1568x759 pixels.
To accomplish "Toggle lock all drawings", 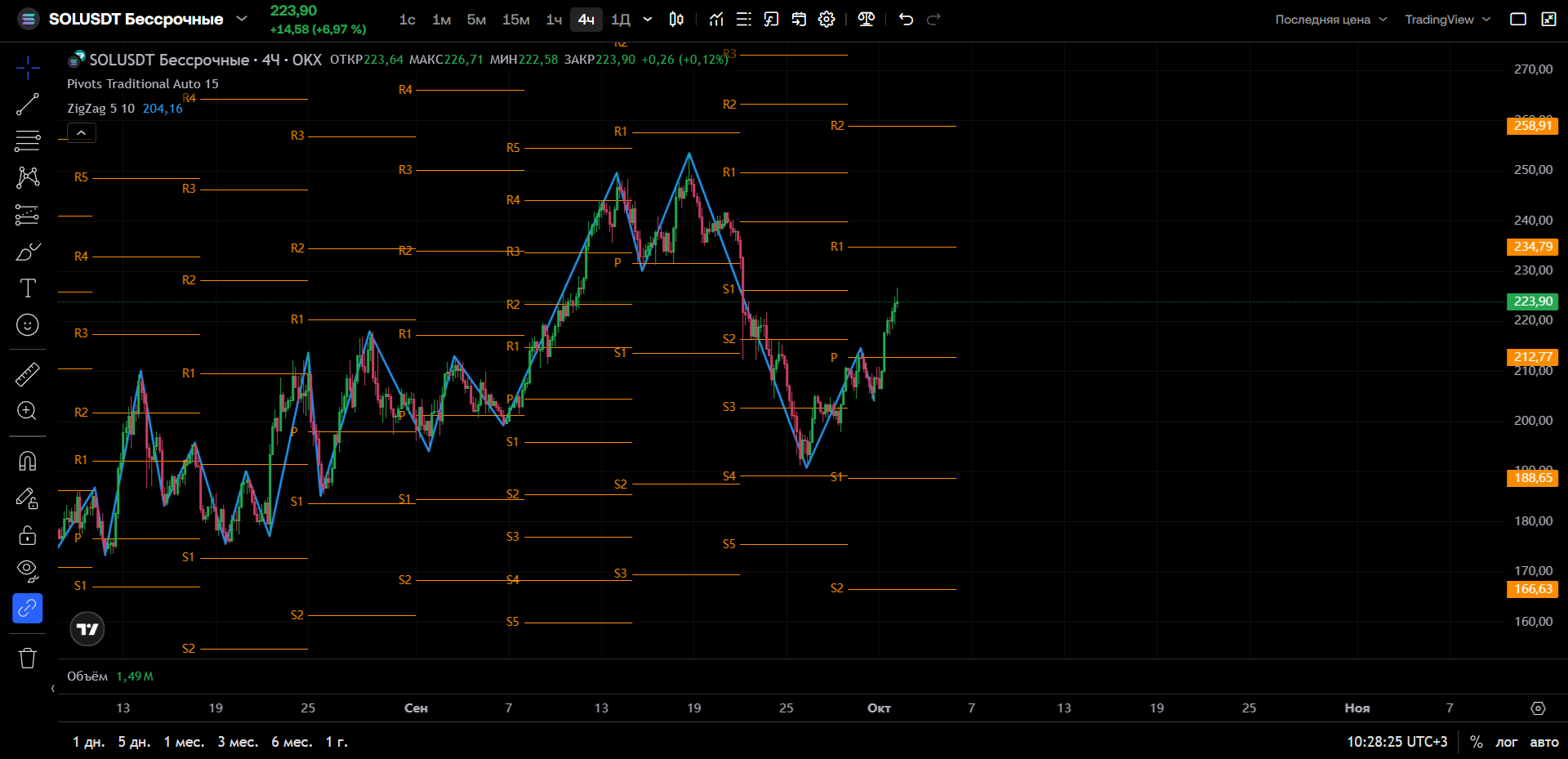I will click(x=28, y=535).
